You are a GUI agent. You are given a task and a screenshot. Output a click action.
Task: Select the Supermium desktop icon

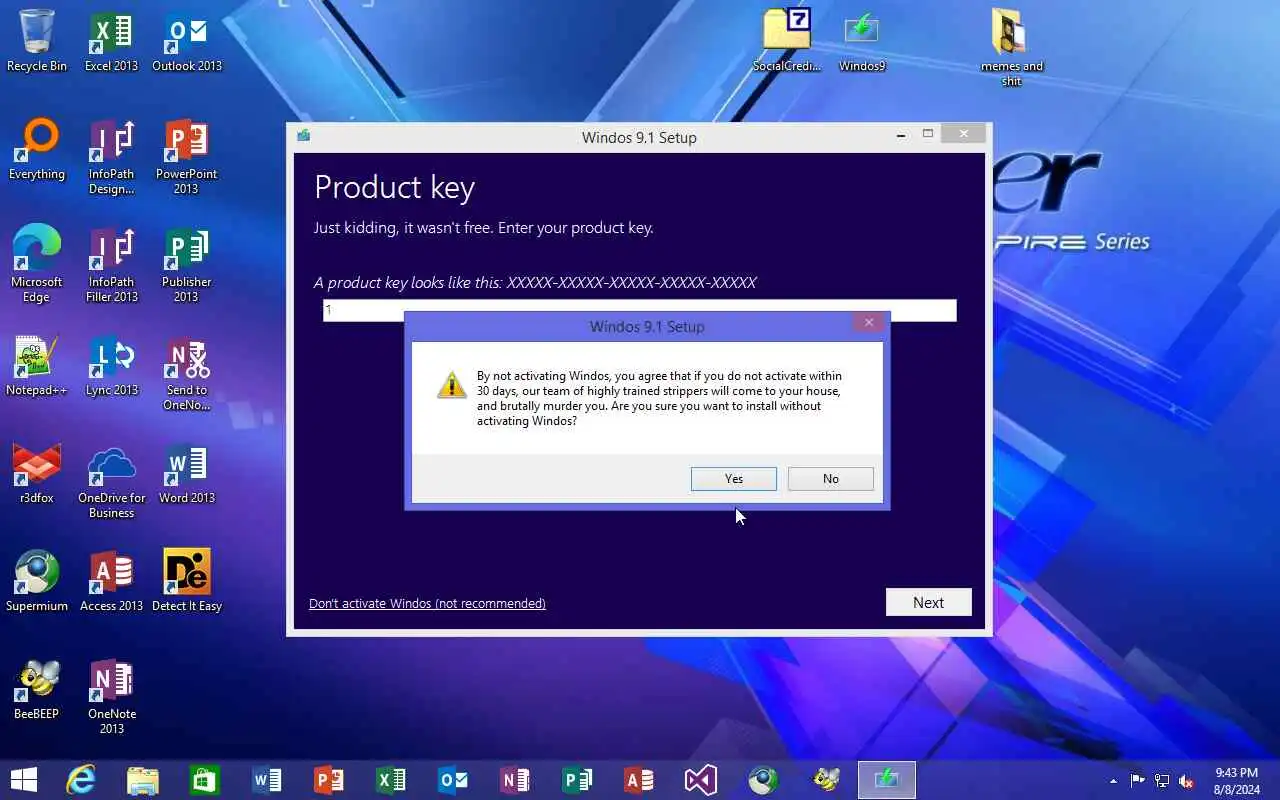[x=37, y=581]
